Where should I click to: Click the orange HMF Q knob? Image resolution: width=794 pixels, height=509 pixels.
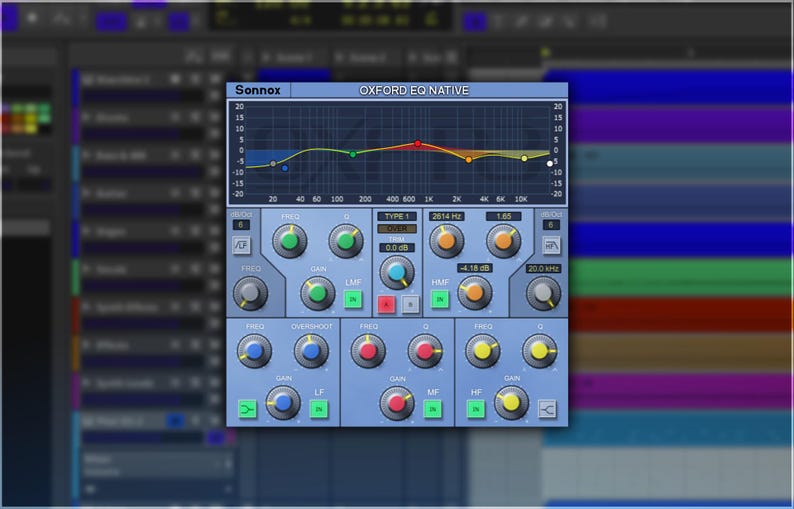503,241
